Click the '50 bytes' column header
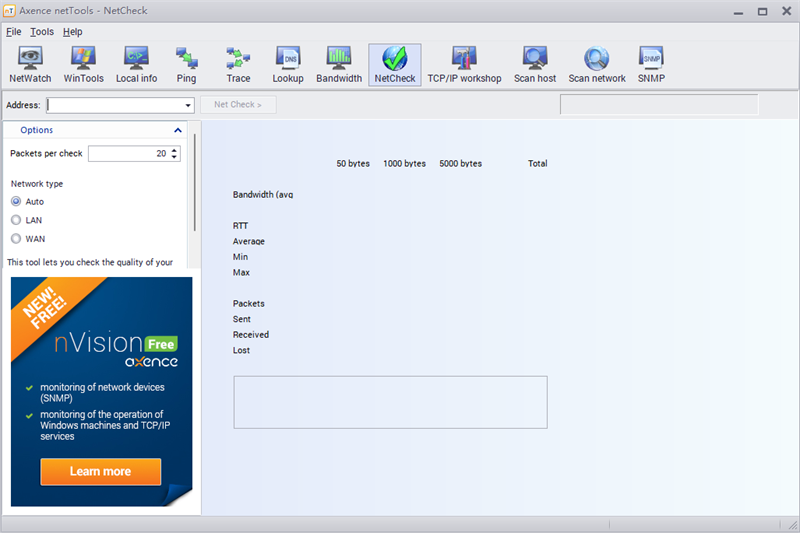The image size is (800, 533). click(x=353, y=164)
